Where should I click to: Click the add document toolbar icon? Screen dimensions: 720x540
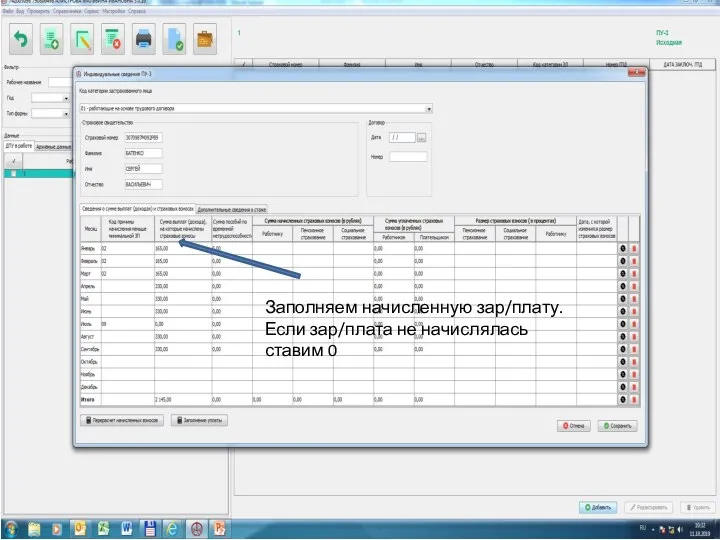(51, 39)
